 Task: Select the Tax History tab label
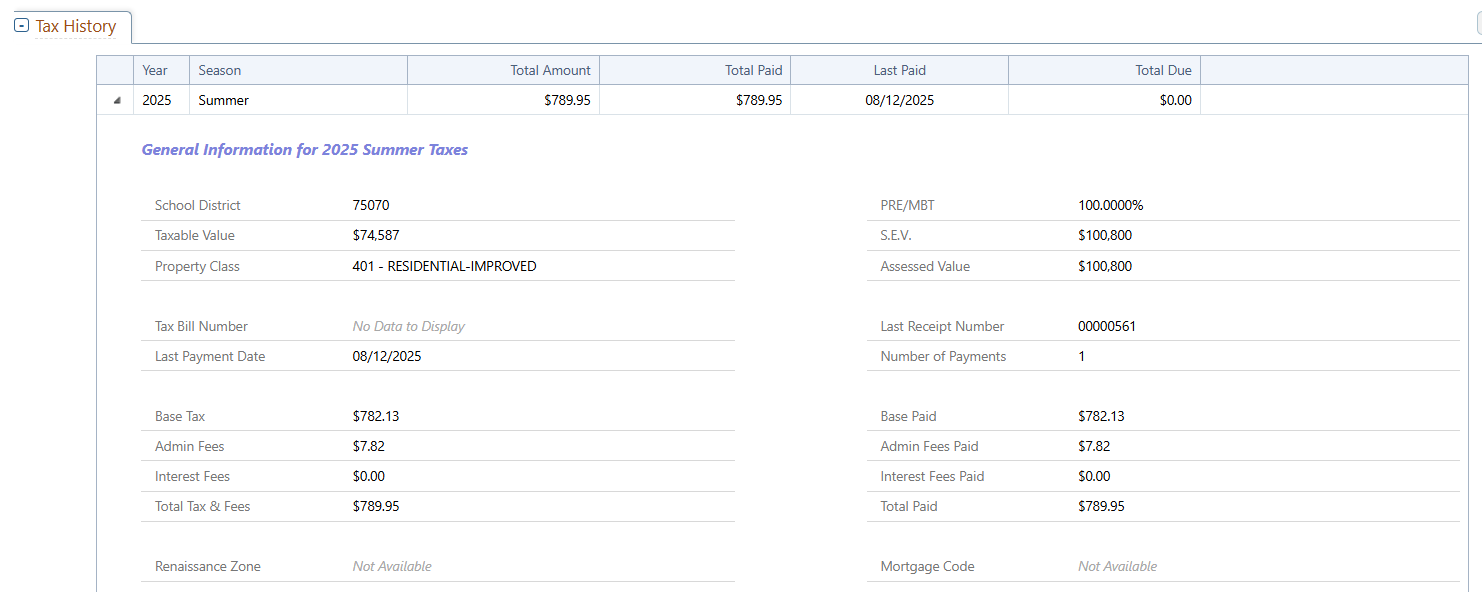76,26
